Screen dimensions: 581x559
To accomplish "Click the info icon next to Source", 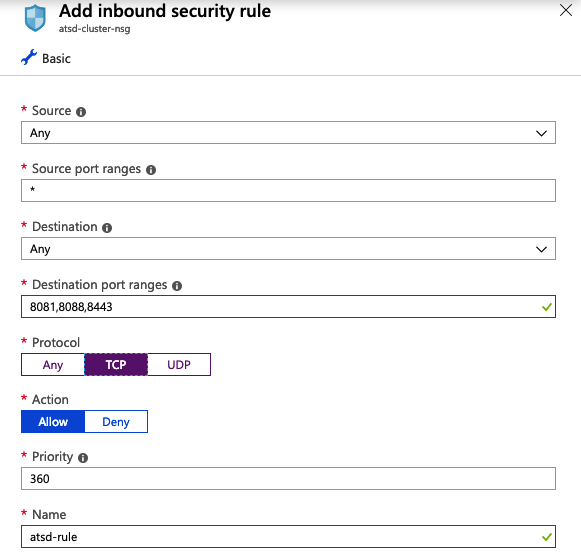I will (x=81, y=112).
